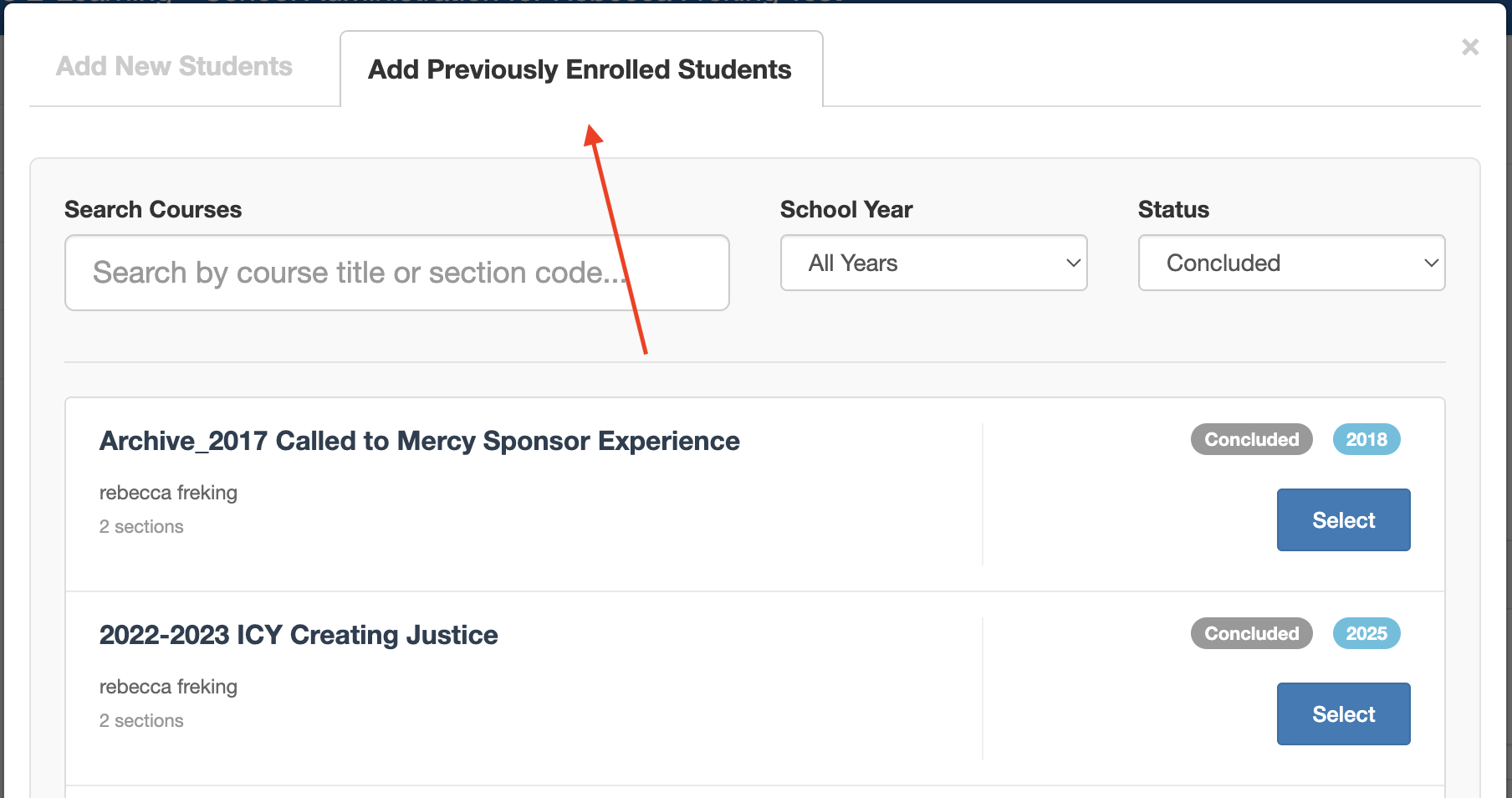
Task: Change Status from Concluded to another option
Action: (1290, 263)
